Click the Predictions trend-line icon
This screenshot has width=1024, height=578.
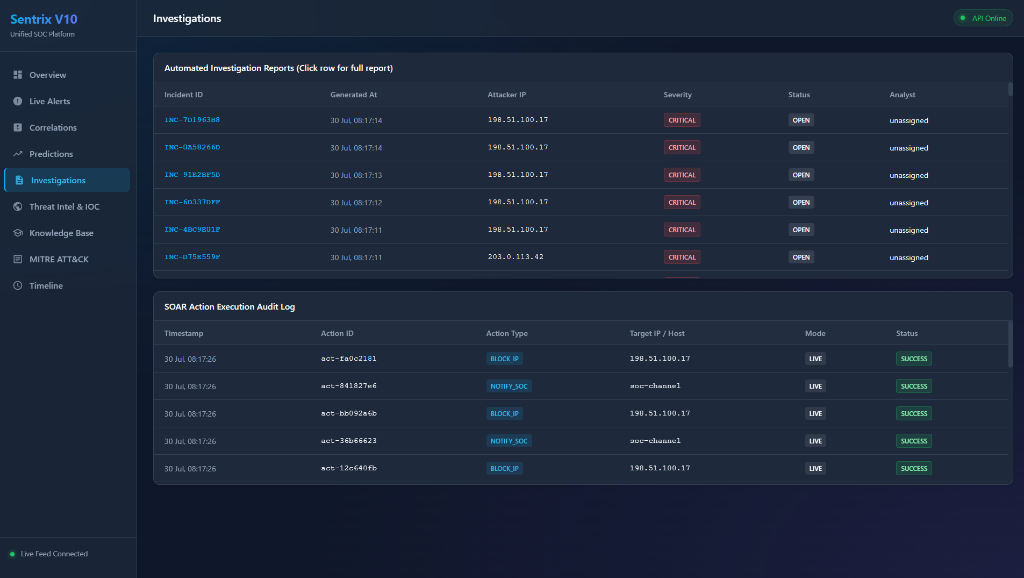[x=18, y=154]
